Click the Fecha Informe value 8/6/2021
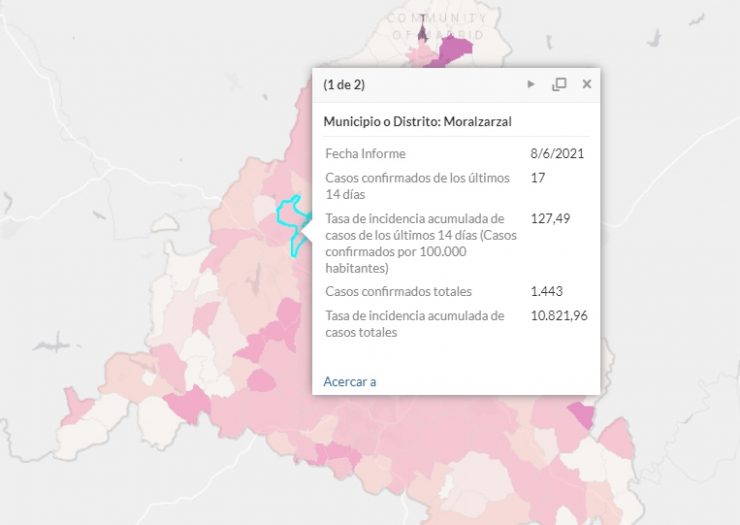The width and height of the screenshot is (740, 525). 557,153
